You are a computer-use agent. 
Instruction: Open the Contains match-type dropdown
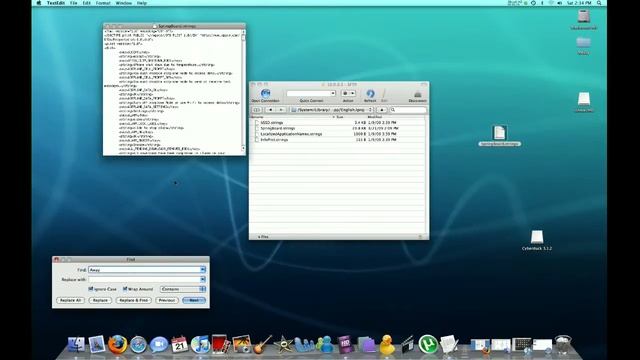183,289
